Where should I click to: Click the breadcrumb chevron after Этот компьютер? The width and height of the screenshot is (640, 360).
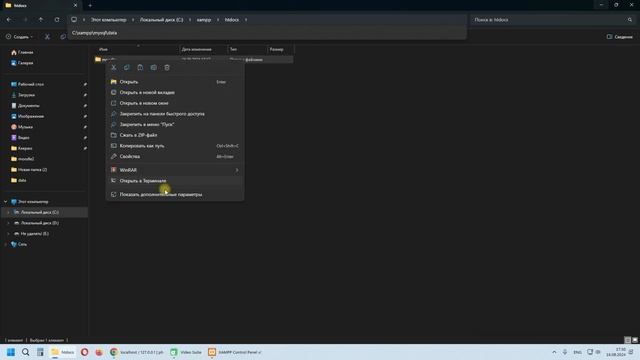point(133,20)
